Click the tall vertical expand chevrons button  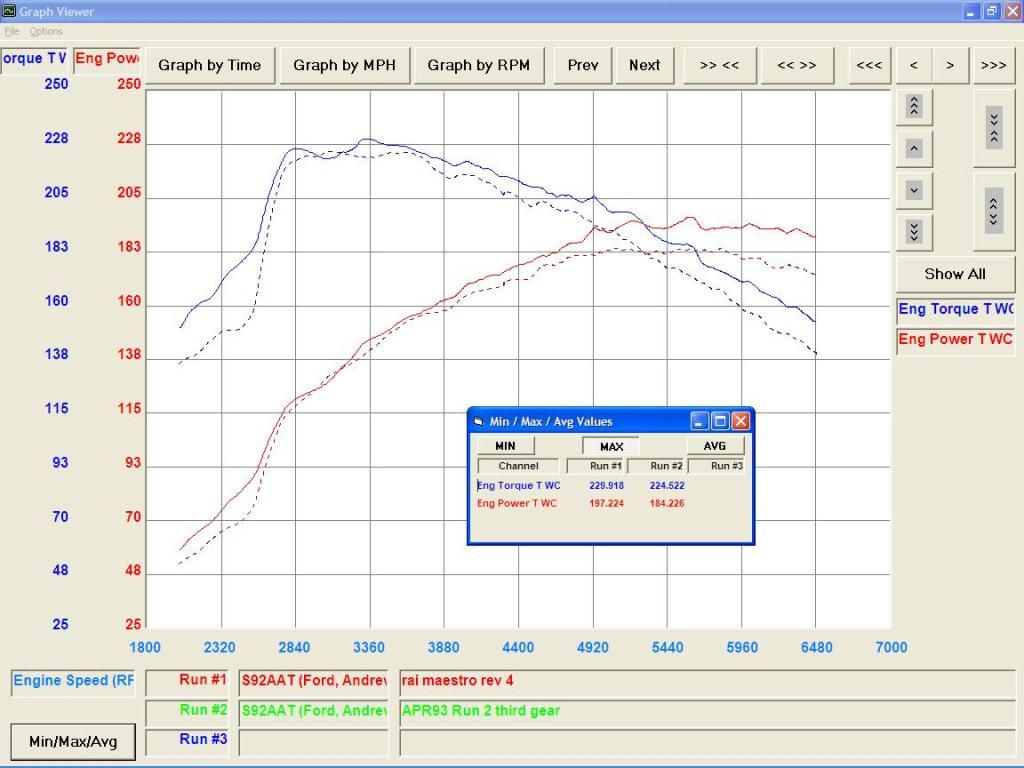tap(994, 212)
